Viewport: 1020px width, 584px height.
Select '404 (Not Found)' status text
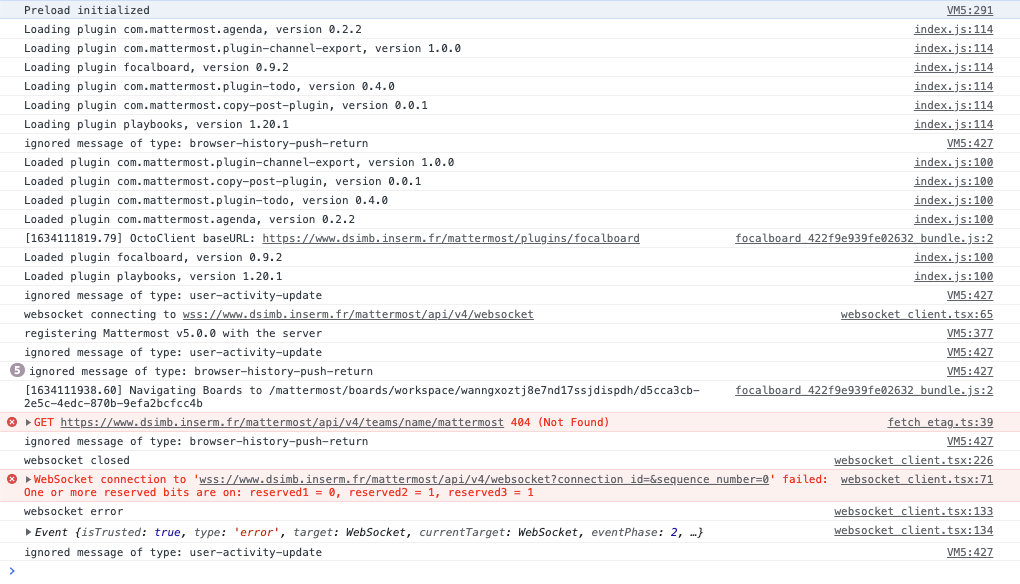click(x=560, y=422)
